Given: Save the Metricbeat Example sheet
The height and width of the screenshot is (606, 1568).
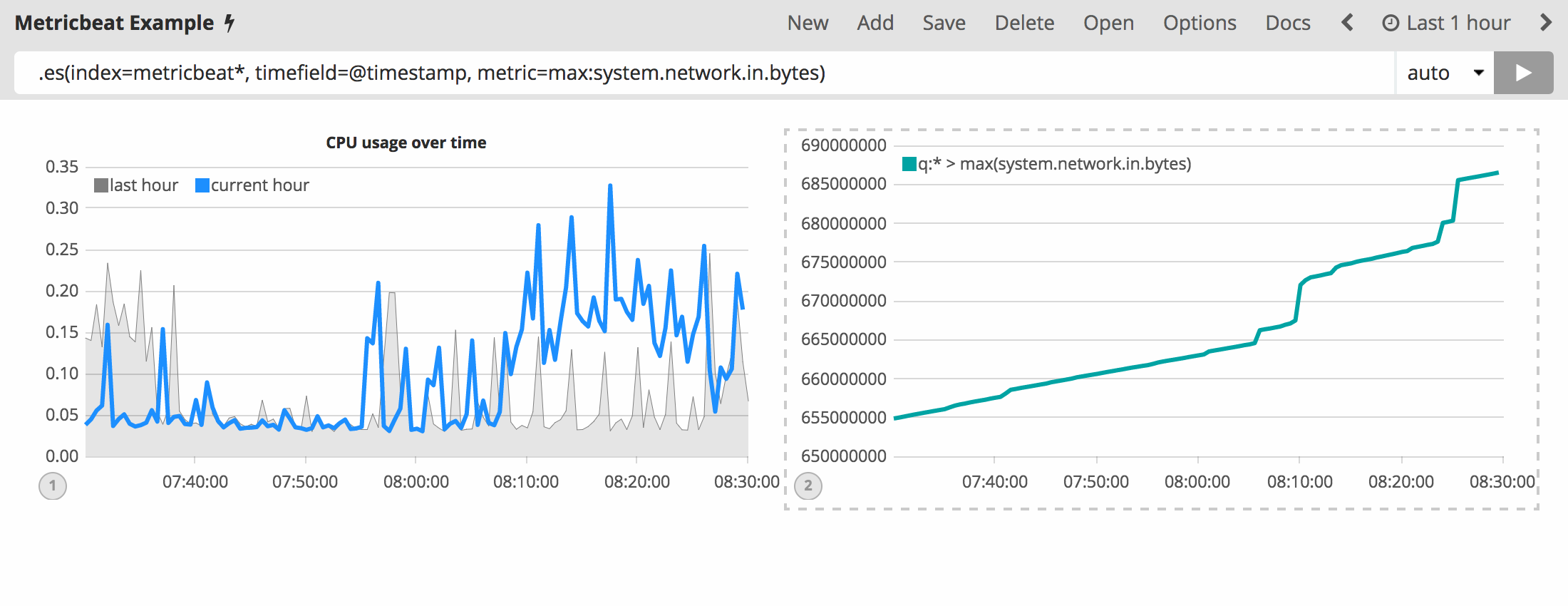Looking at the screenshot, I should 944,23.
